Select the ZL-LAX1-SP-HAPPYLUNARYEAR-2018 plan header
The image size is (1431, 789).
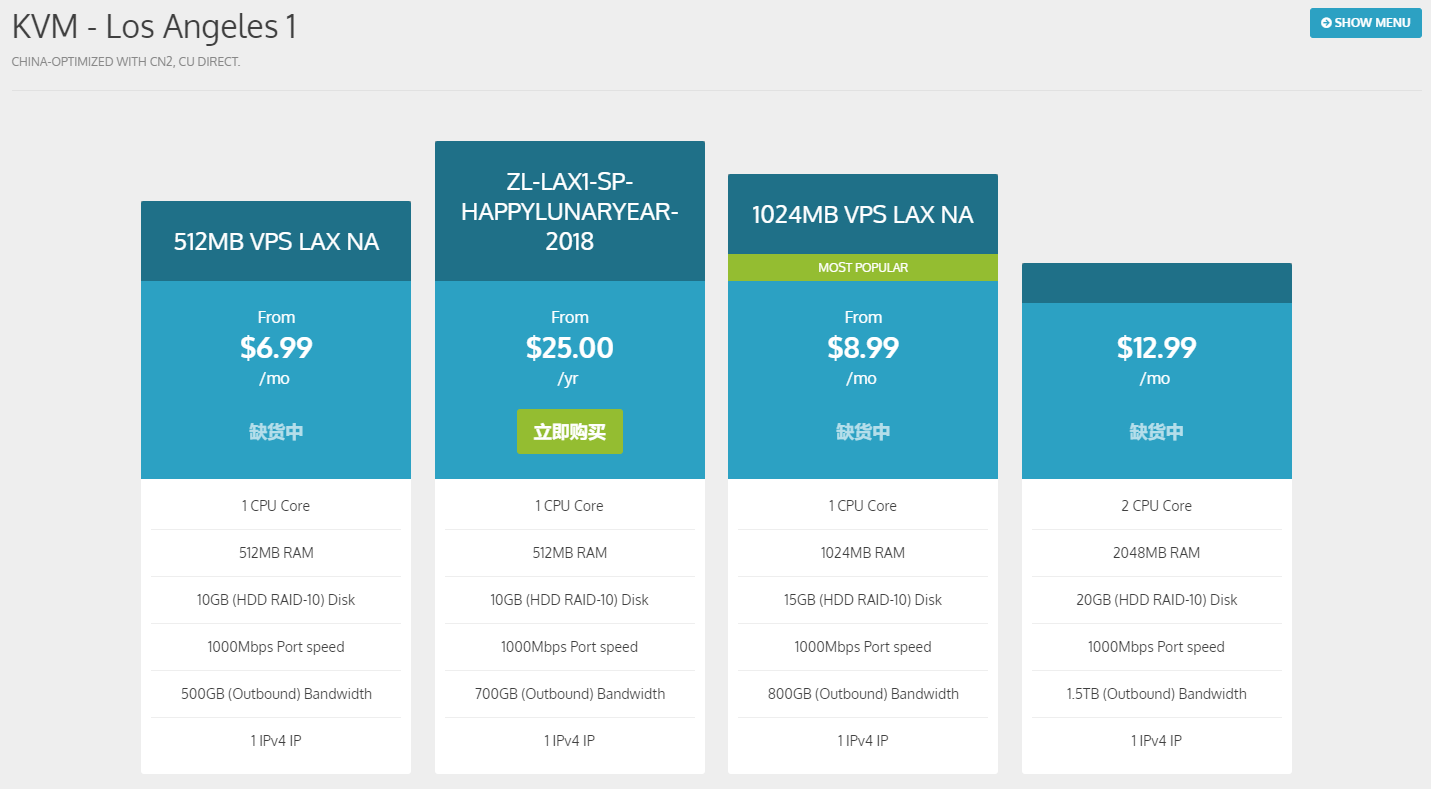(570, 211)
